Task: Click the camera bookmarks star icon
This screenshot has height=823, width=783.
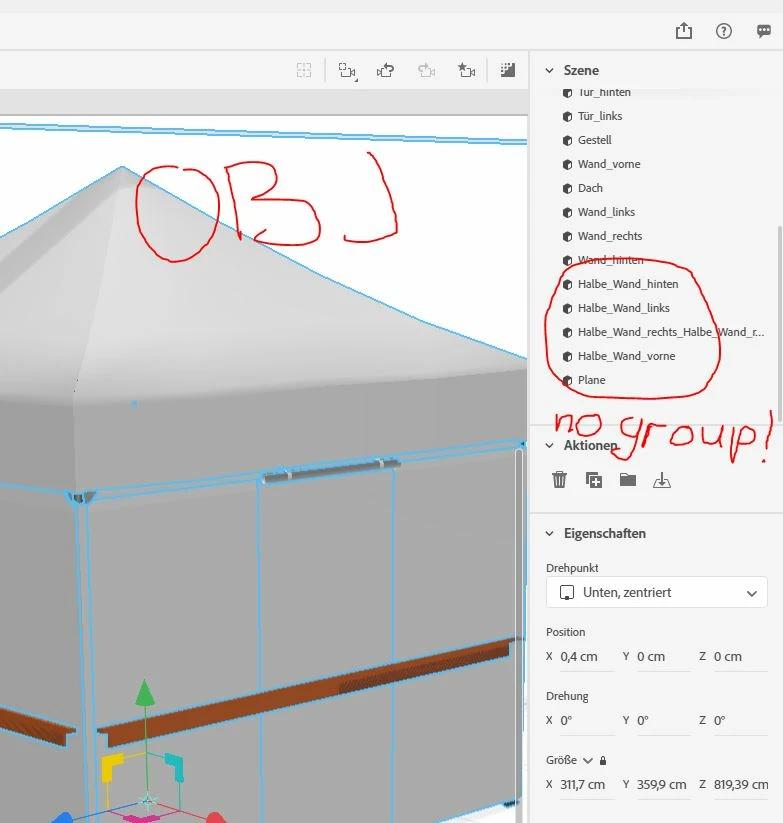Action: (466, 70)
